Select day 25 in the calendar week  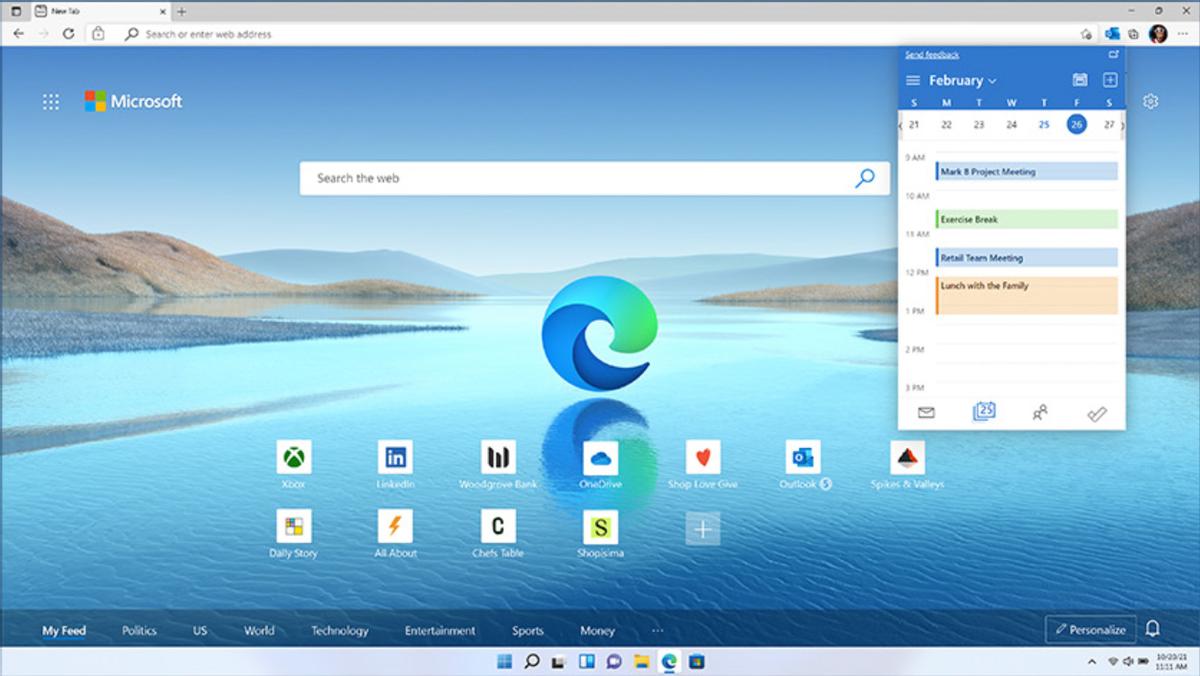[x=1044, y=124]
